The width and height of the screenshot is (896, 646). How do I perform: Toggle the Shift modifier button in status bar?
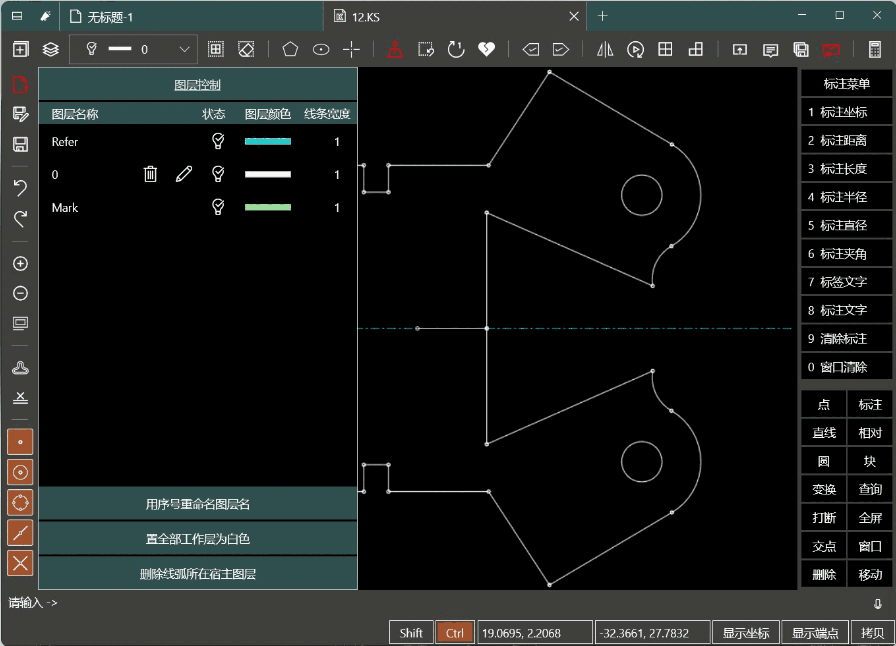click(411, 633)
